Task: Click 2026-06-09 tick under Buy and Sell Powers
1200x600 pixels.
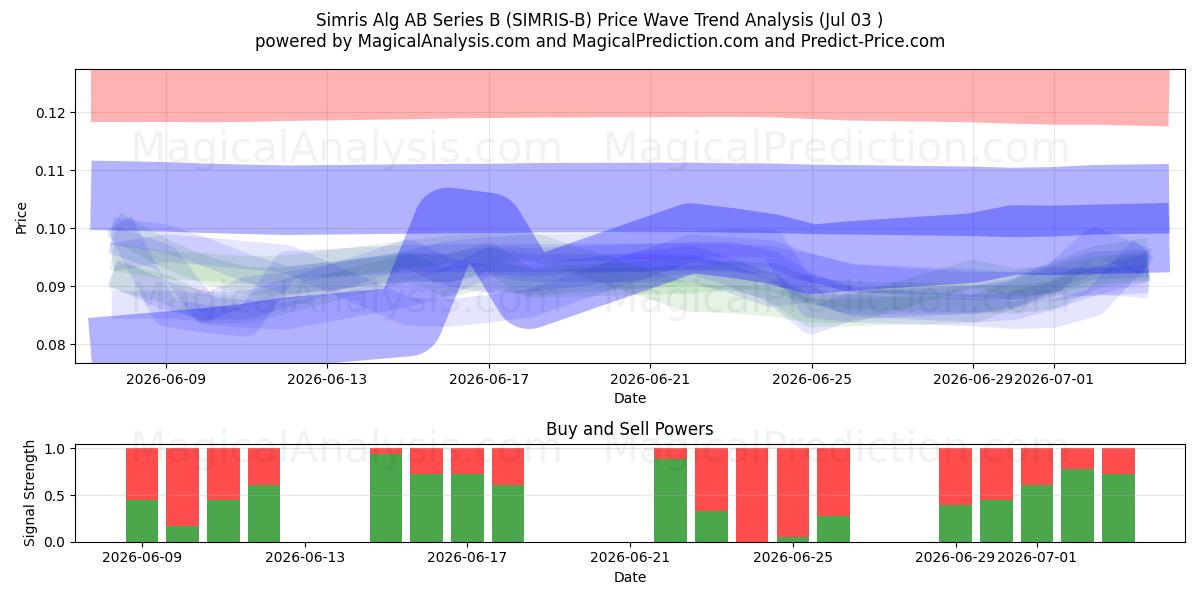Action: [142, 558]
